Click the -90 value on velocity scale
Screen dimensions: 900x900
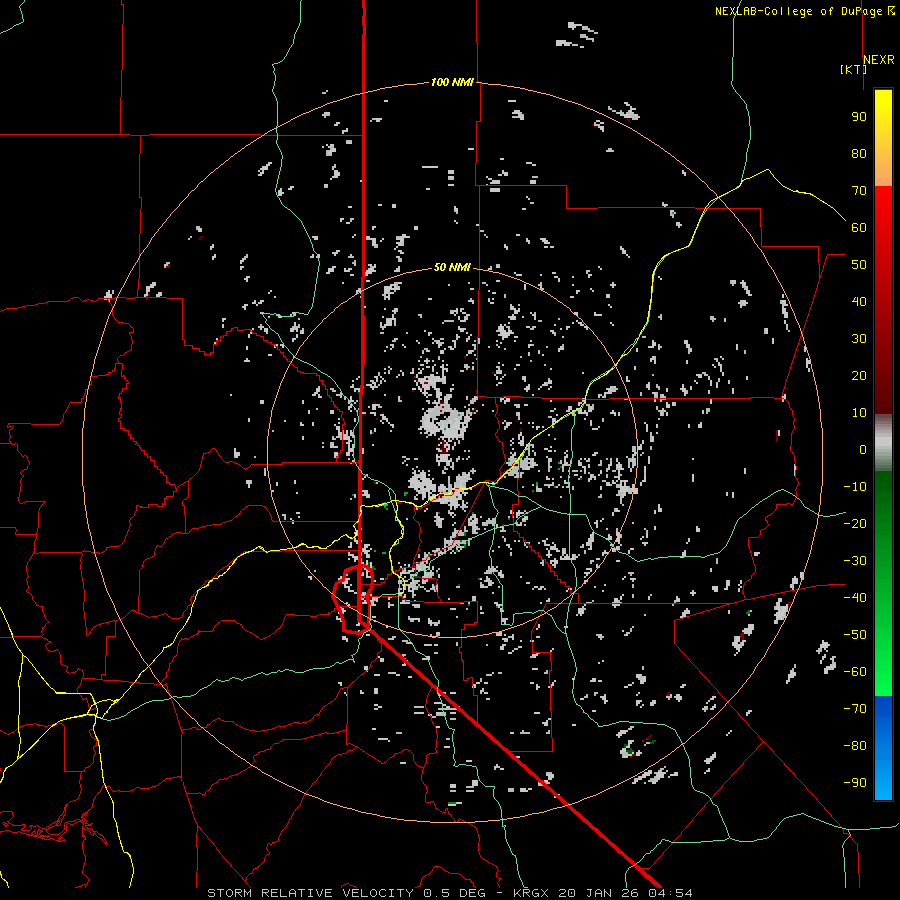855,783
